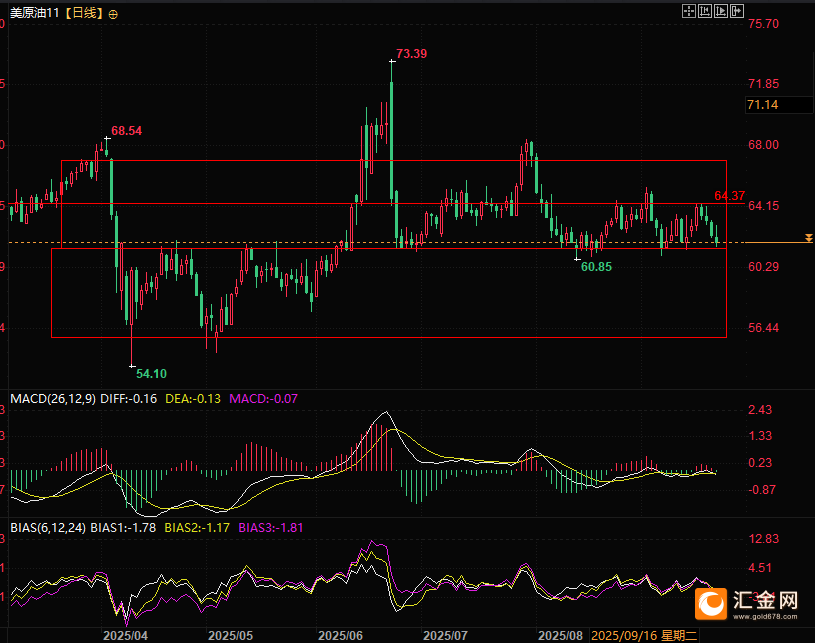815x643 pixels.
Task: Click the jump-to-start chart range icon
Action: [704, 12]
